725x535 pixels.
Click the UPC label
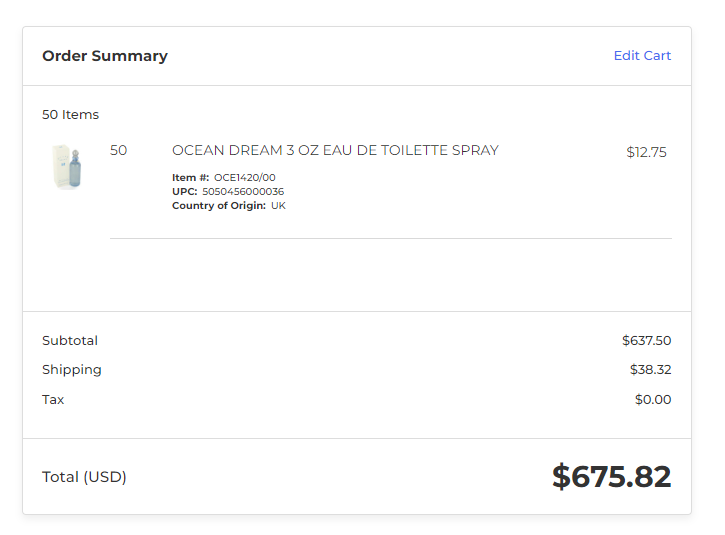click(184, 191)
